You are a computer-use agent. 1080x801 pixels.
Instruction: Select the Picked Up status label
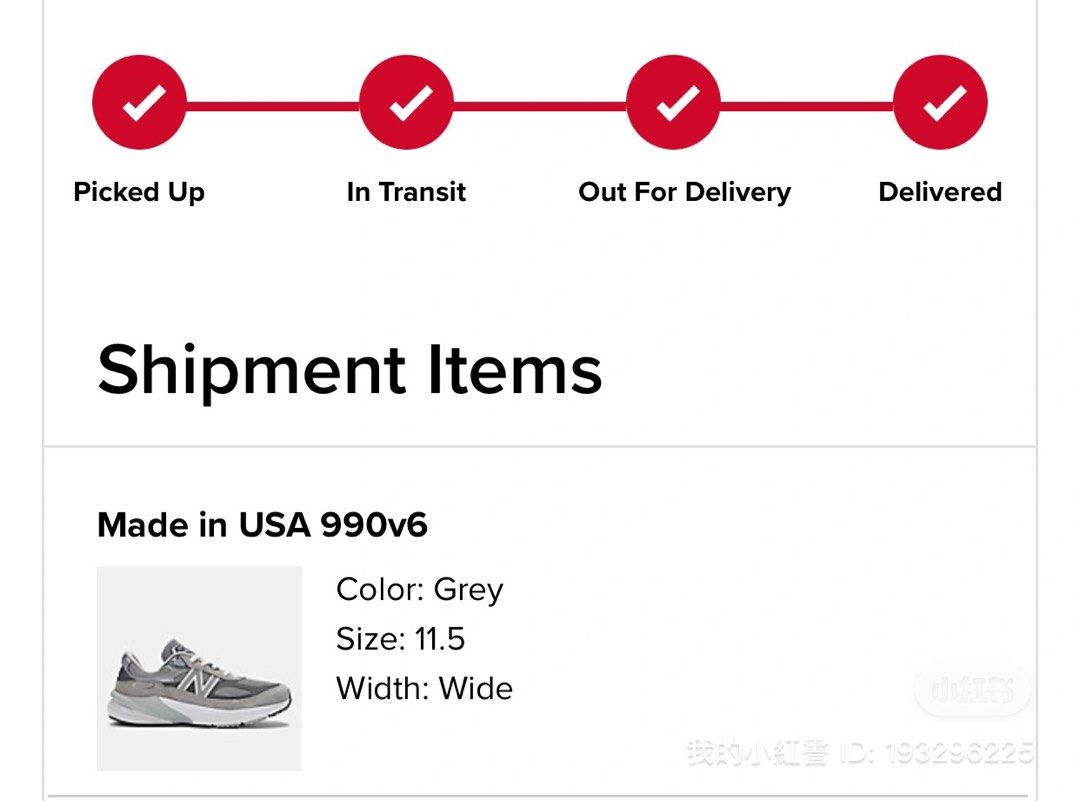(x=139, y=192)
